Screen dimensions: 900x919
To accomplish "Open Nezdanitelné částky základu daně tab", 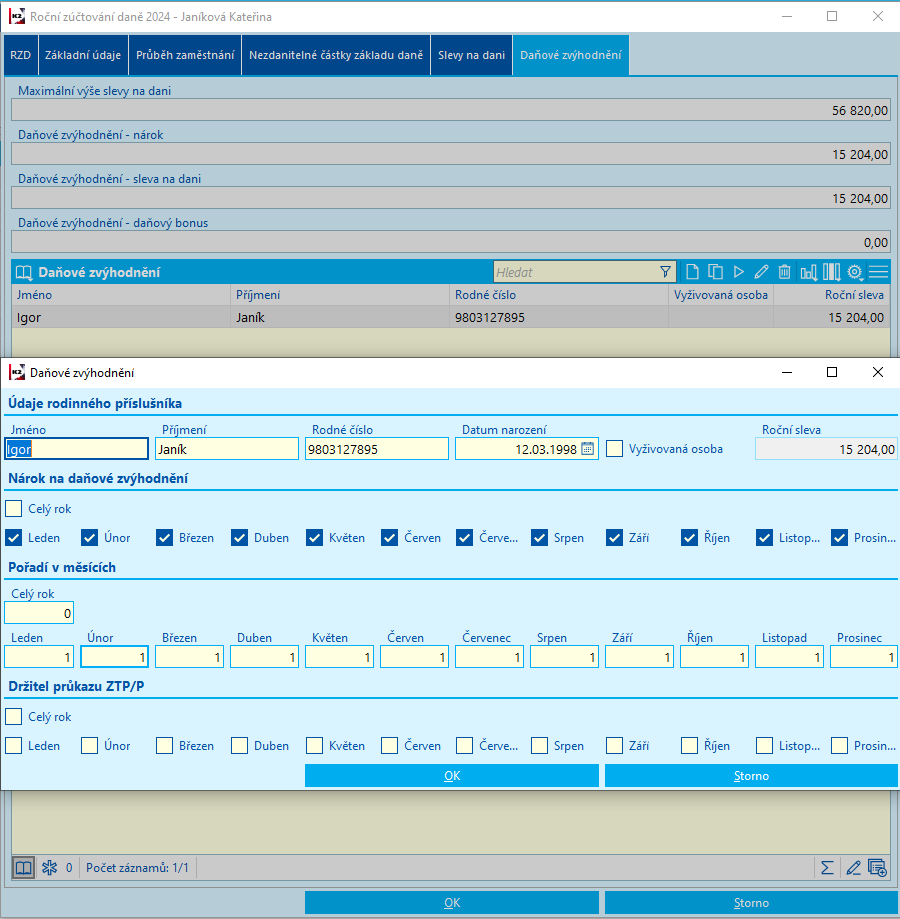I will (x=336, y=55).
